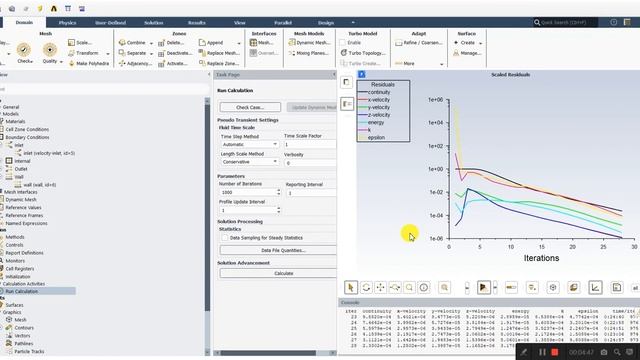The width and height of the screenshot is (640, 360).
Task: Click the task page horizontal scrollbar
Action: pyautogui.click(x=268, y=353)
